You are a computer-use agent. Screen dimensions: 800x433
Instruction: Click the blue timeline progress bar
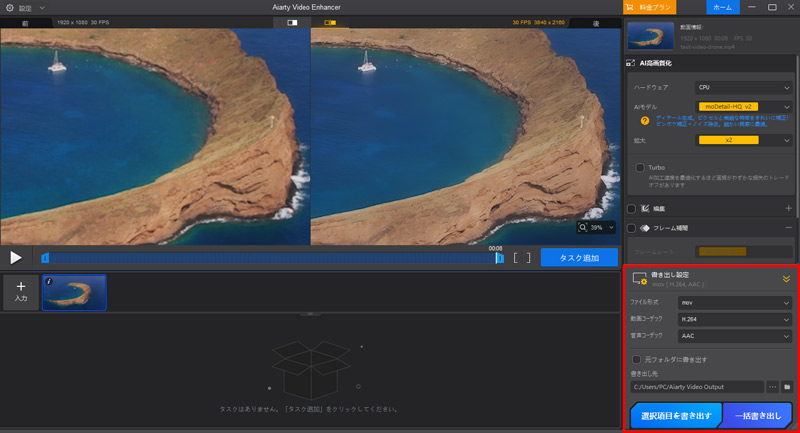tap(272, 258)
